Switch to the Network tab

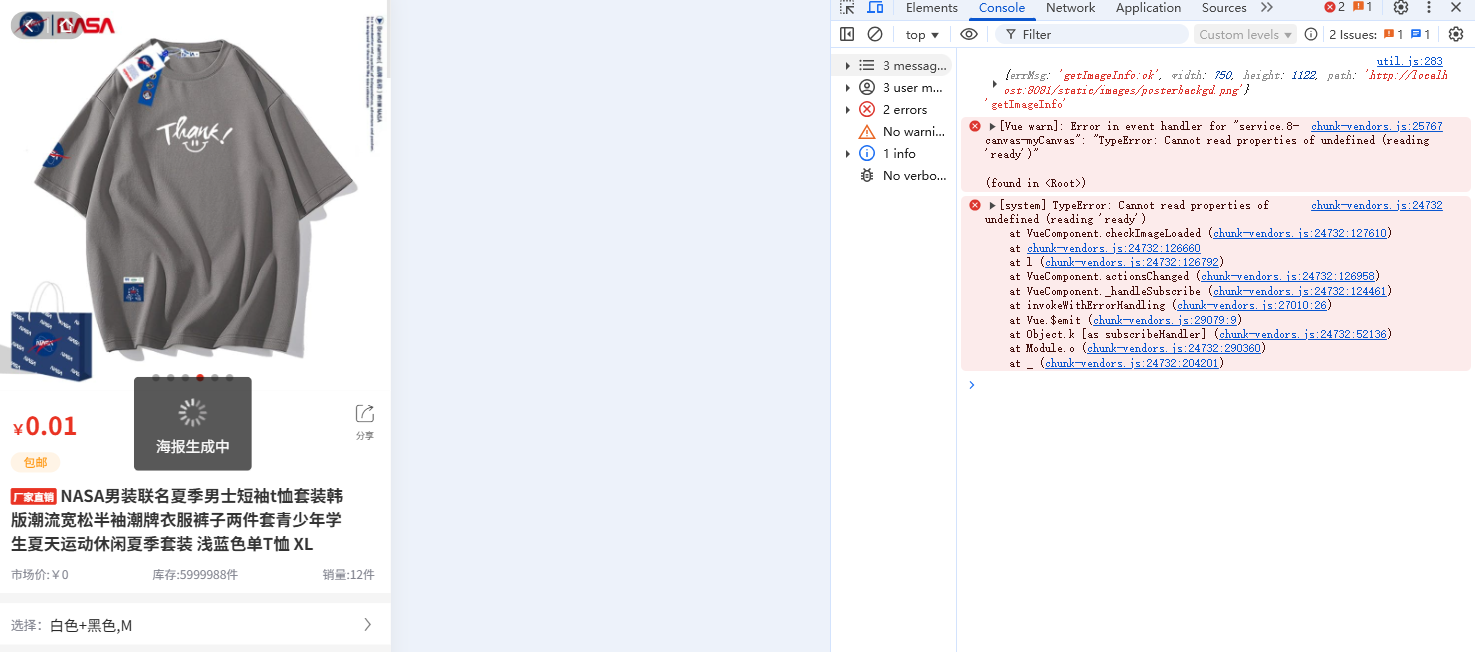tap(1071, 8)
